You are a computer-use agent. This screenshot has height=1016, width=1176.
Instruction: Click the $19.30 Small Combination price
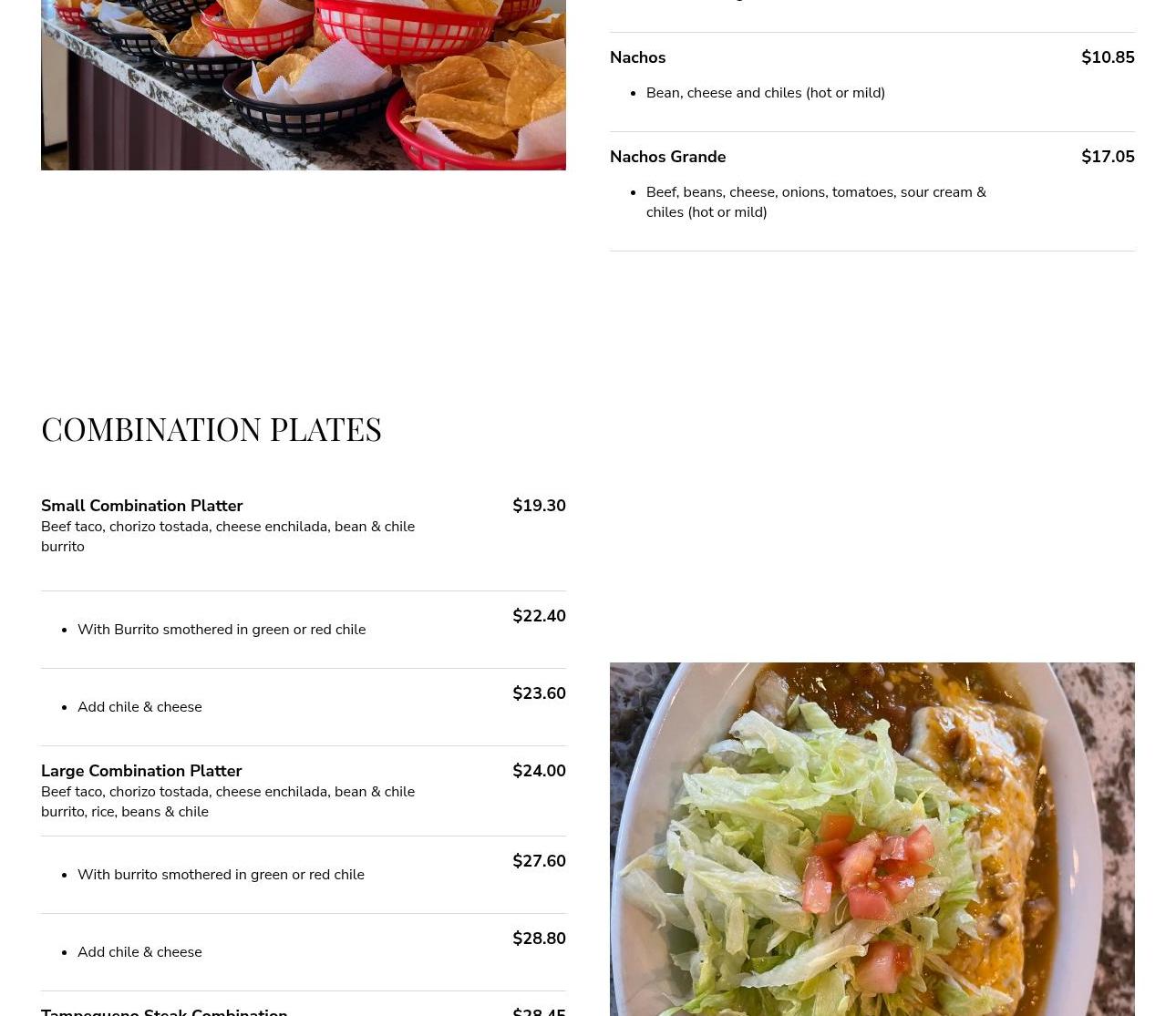point(539,506)
